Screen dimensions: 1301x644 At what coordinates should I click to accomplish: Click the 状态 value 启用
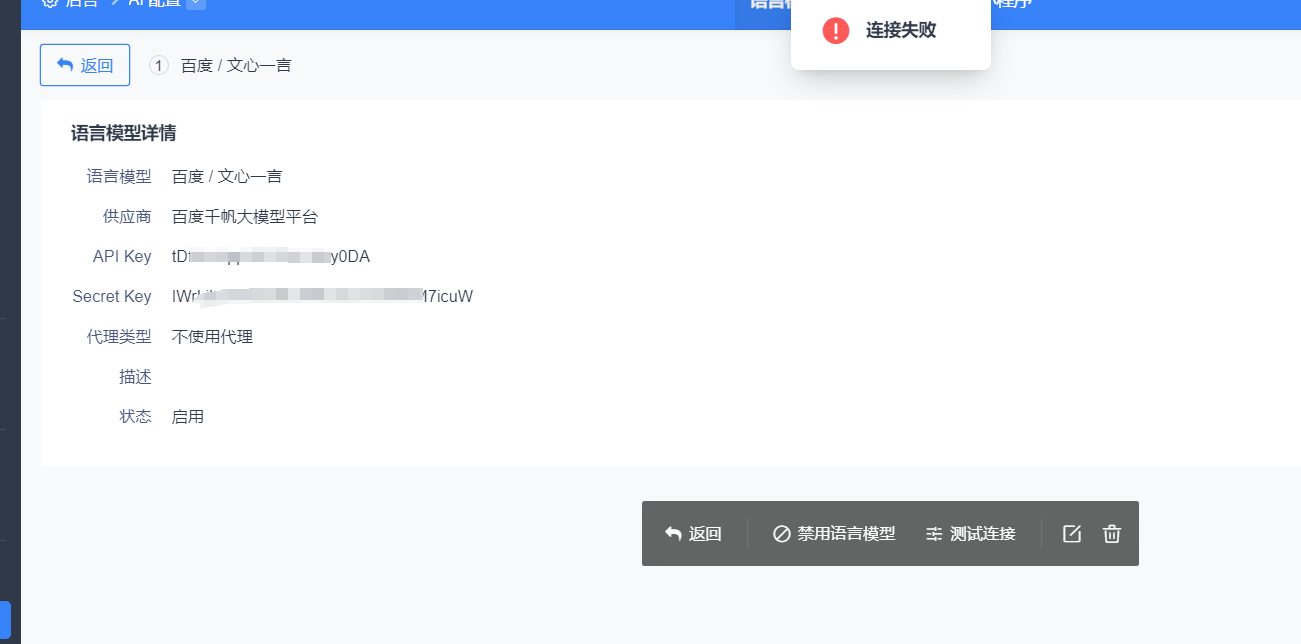[x=188, y=416]
